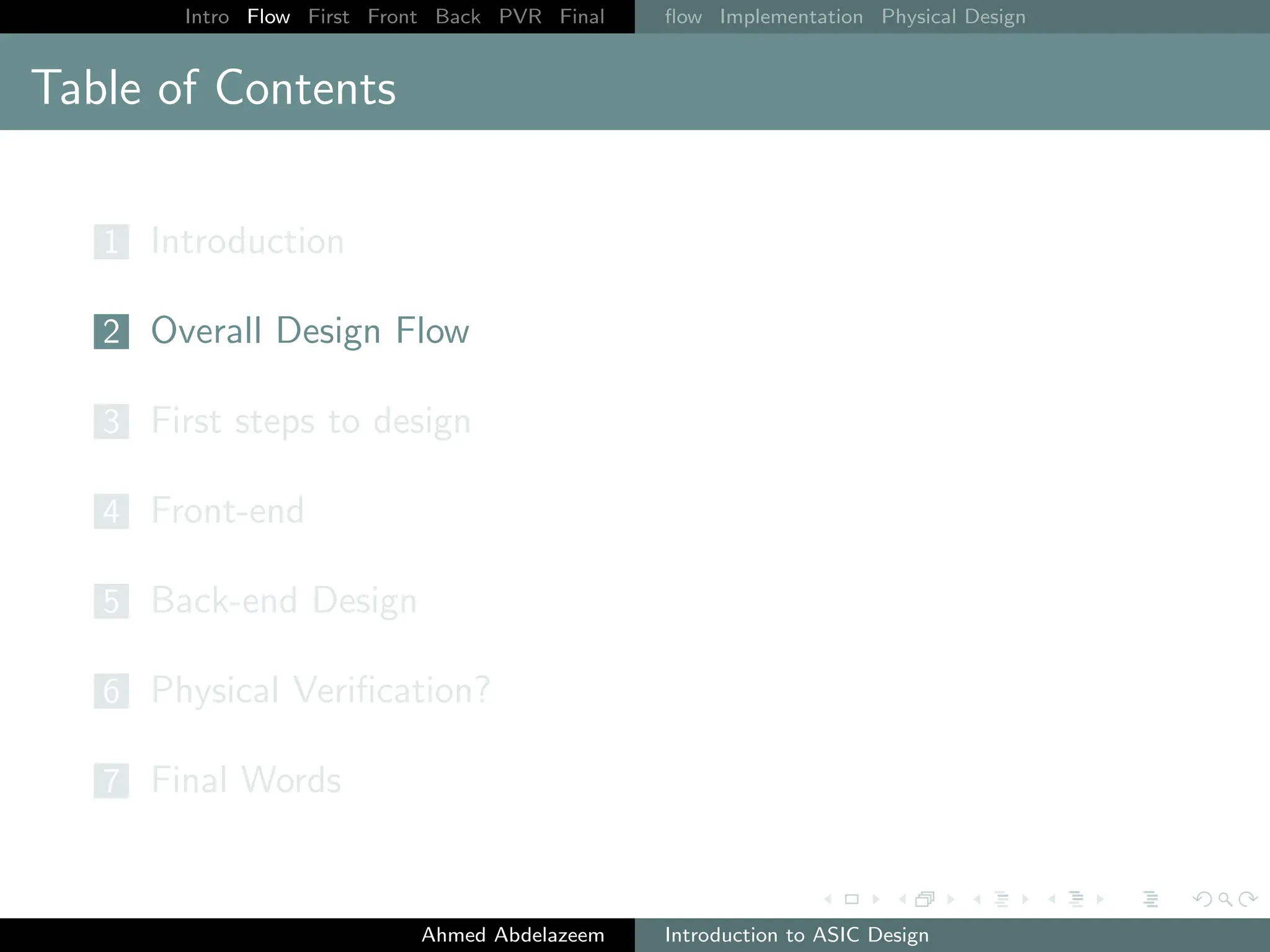Go to previous frame arrow
Image resolution: width=1270 pixels, height=952 pixels.
coord(902,899)
